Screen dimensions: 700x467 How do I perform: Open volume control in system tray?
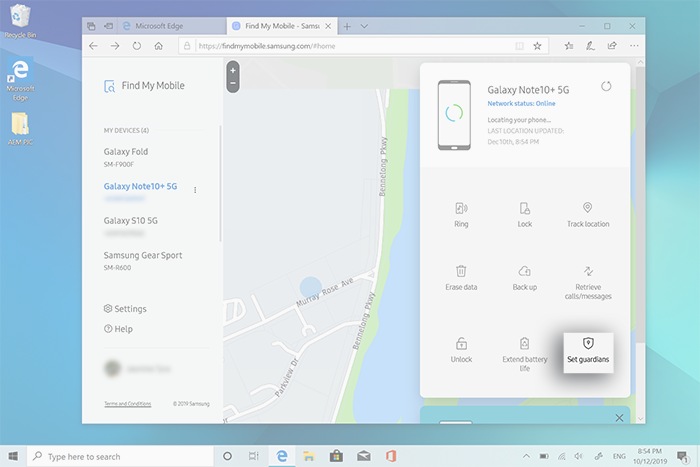point(579,456)
